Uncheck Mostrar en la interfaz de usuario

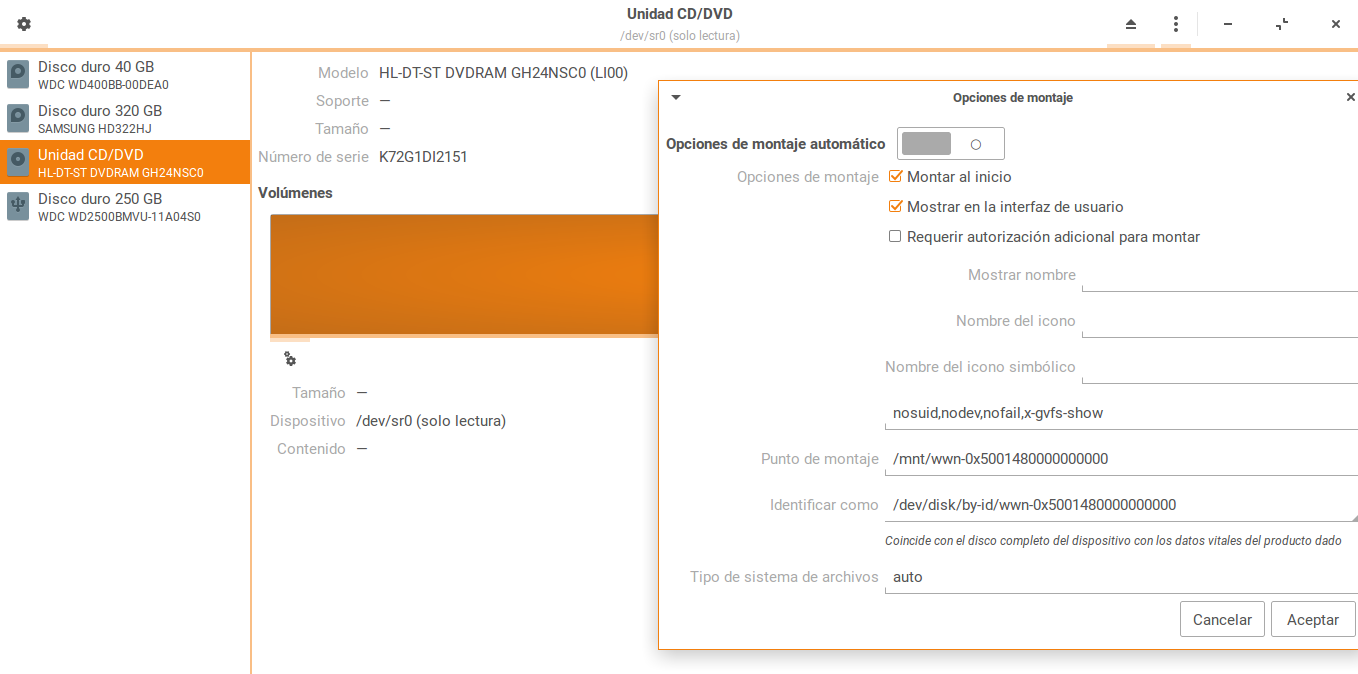[x=896, y=207]
